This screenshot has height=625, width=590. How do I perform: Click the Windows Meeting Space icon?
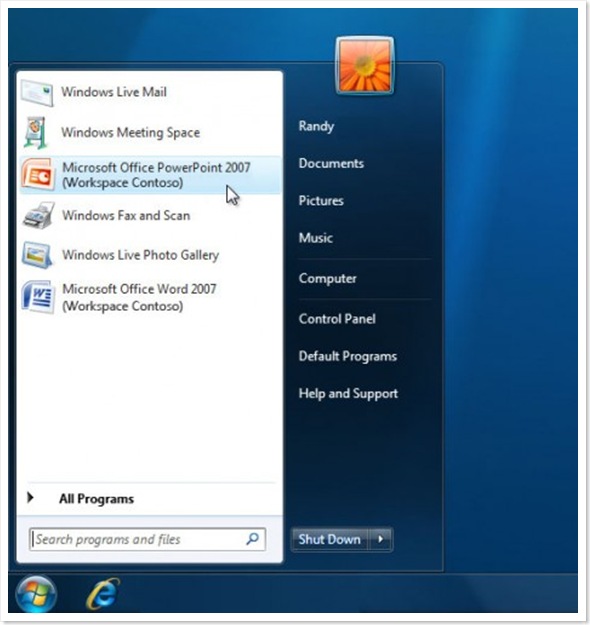(x=35, y=133)
